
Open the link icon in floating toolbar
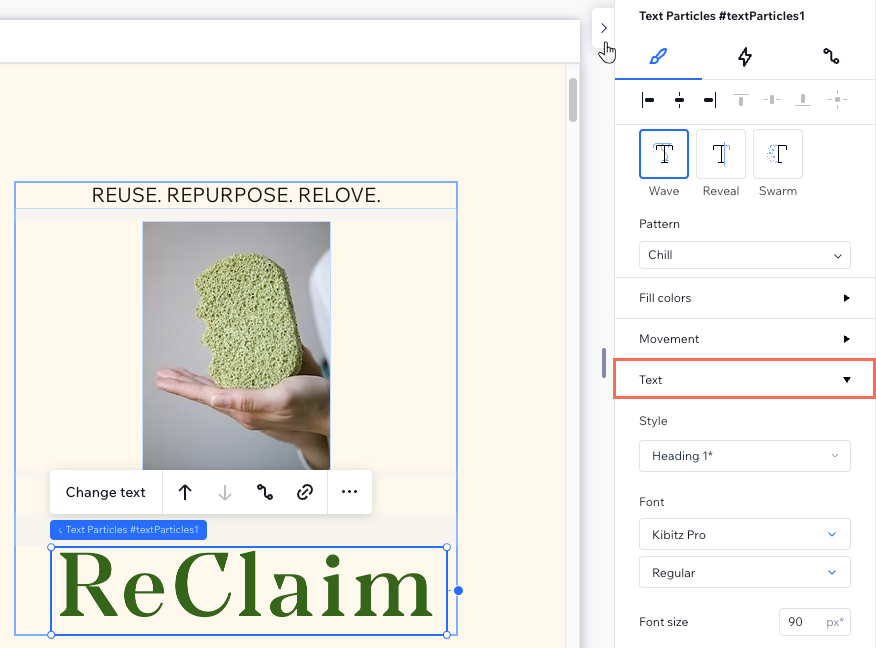click(305, 492)
